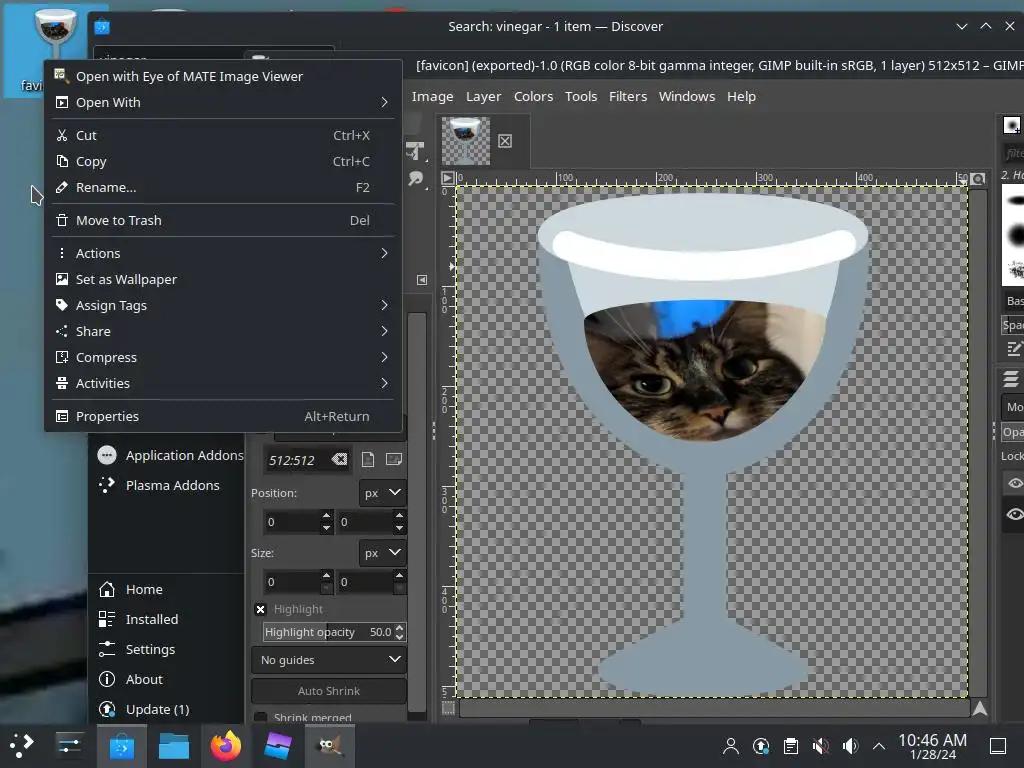The height and width of the screenshot is (768, 1024).
Task: Open the GIMP Layers tab icon
Action: pos(1011,379)
